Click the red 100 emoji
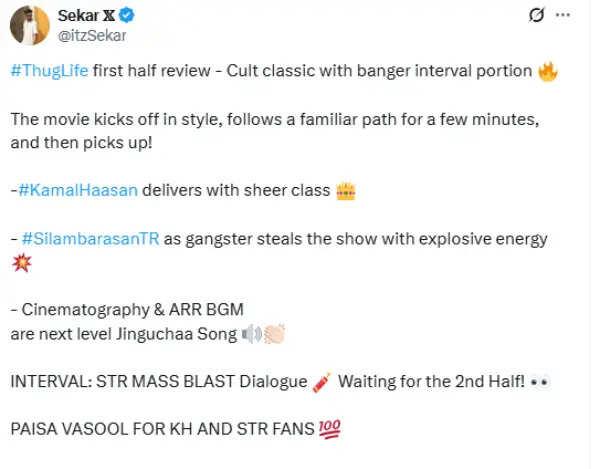This screenshot has width=600, height=469. pos(329,430)
